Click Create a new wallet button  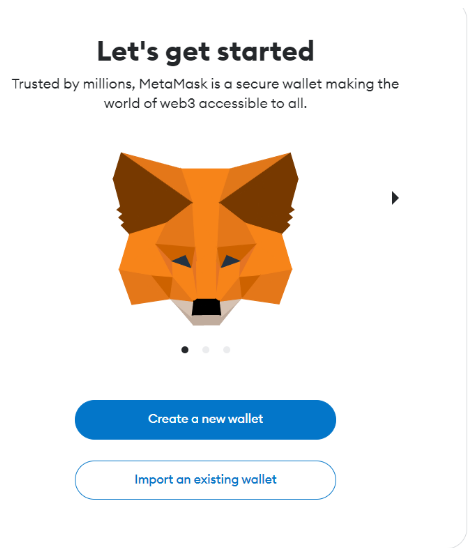(x=205, y=420)
